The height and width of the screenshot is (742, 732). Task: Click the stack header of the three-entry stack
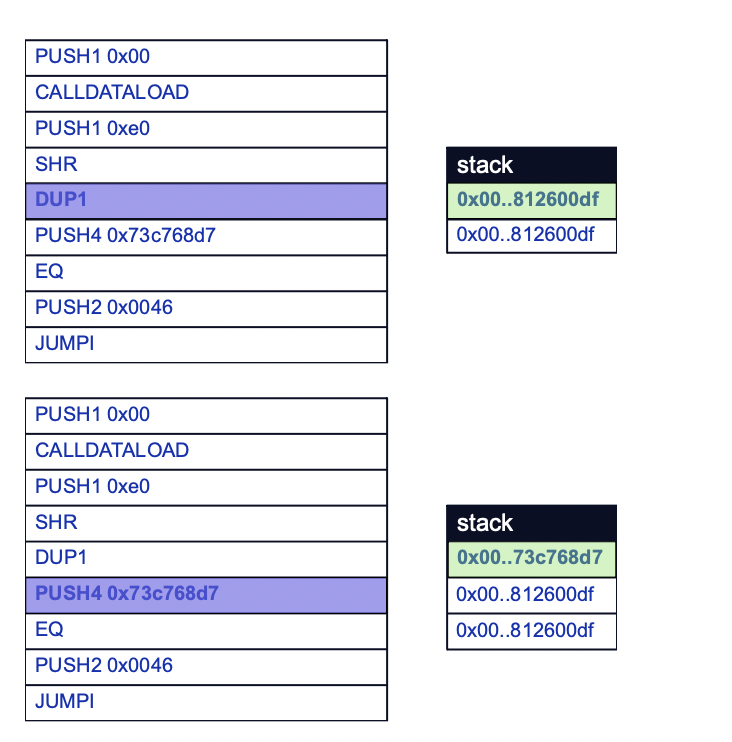[x=531, y=523]
